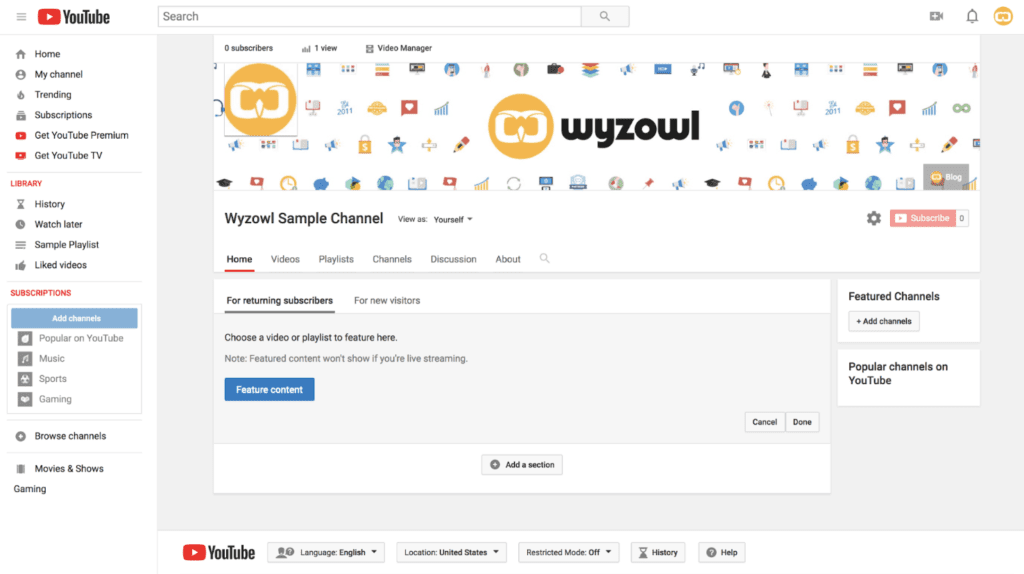Screen dimensions: 1024x574
Task: Click + Add channels under Featured Channels
Action: pos(884,321)
